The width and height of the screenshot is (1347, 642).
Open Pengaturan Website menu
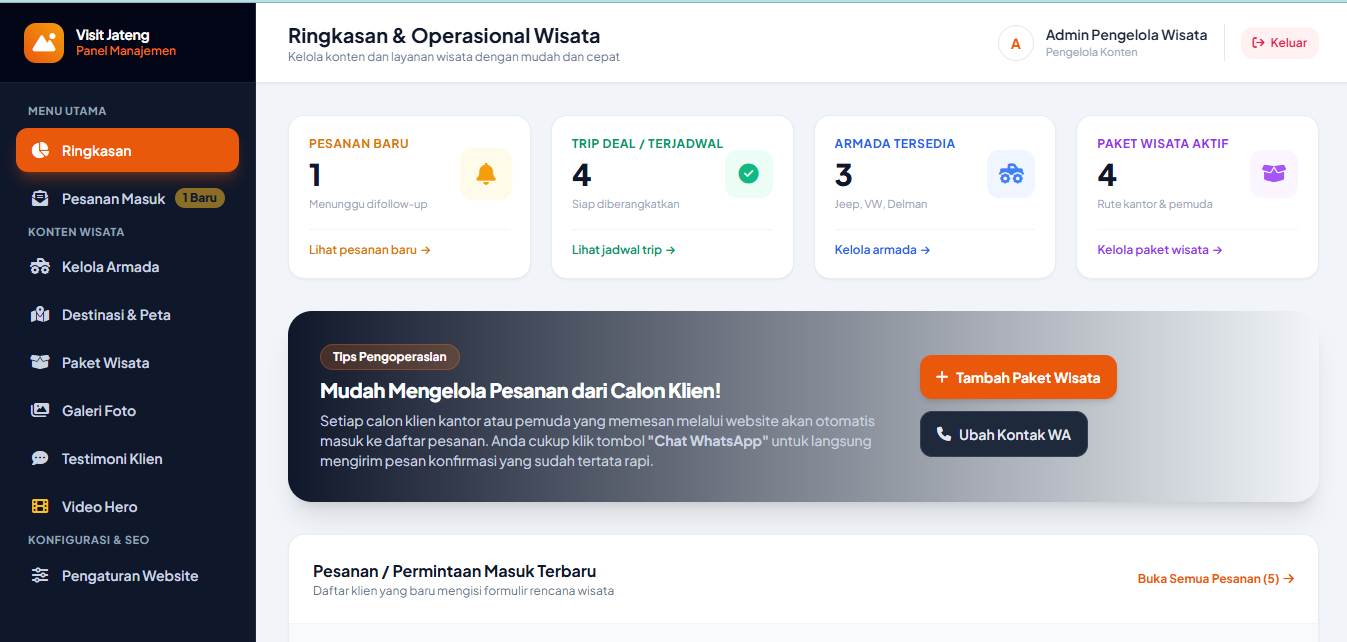coord(128,576)
